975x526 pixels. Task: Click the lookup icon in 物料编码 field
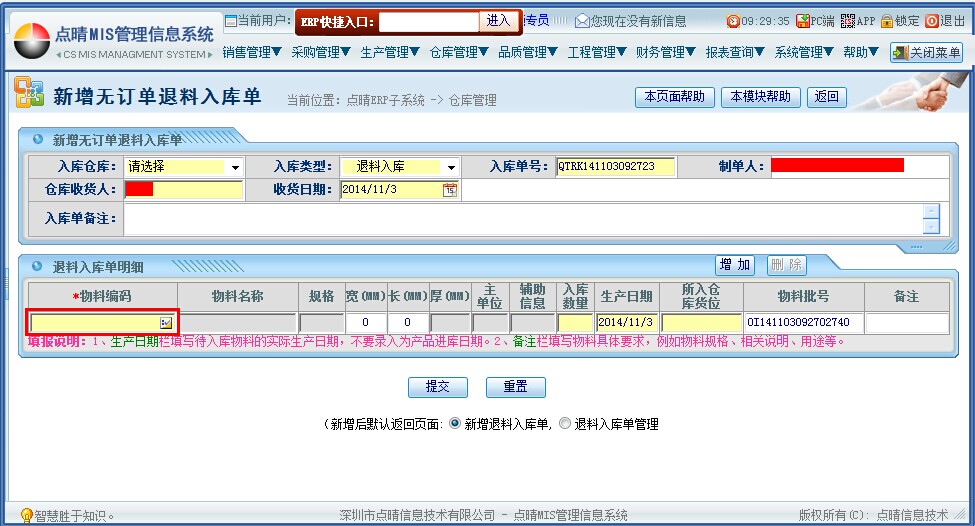click(x=166, y=323)
